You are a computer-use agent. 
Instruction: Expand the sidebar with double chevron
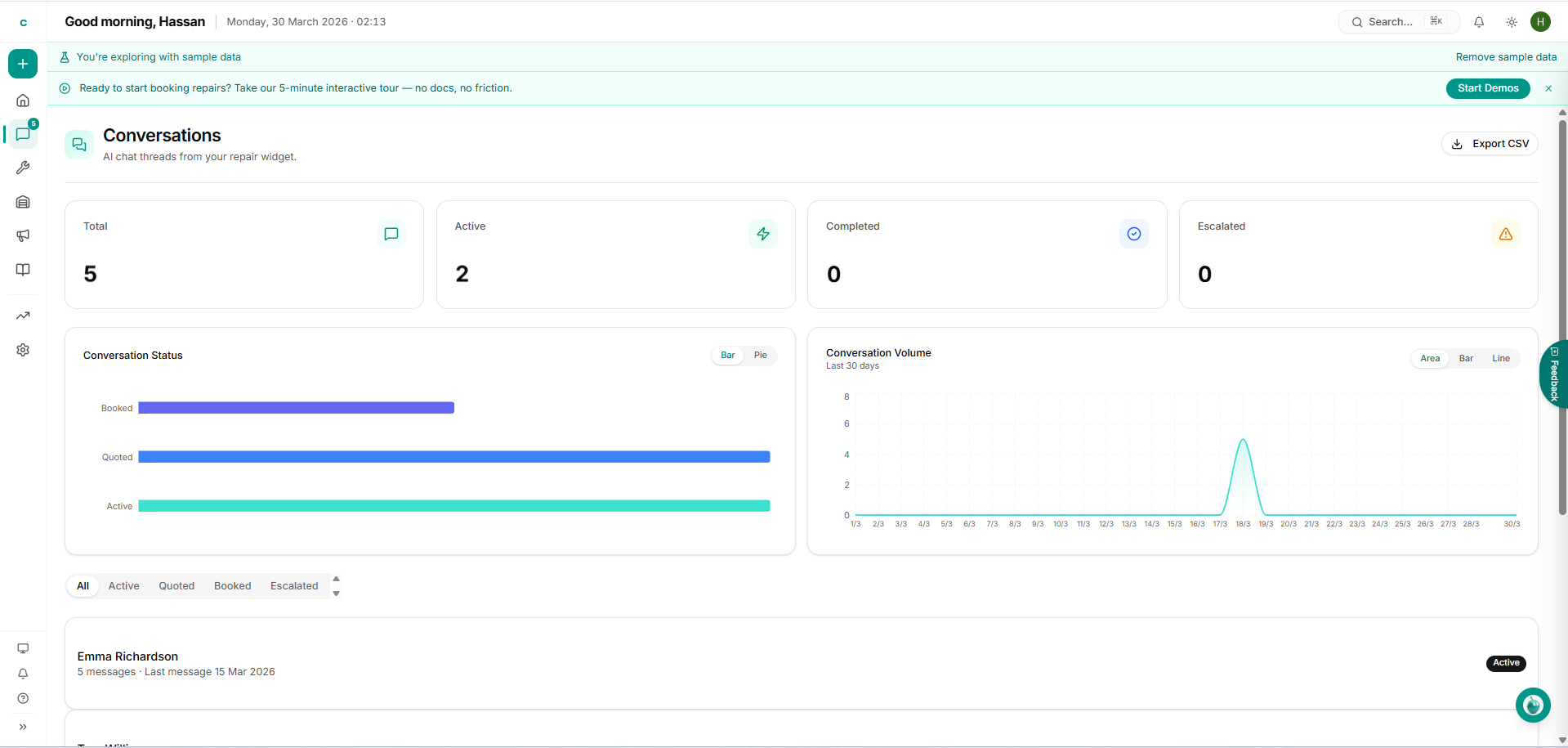23,727
